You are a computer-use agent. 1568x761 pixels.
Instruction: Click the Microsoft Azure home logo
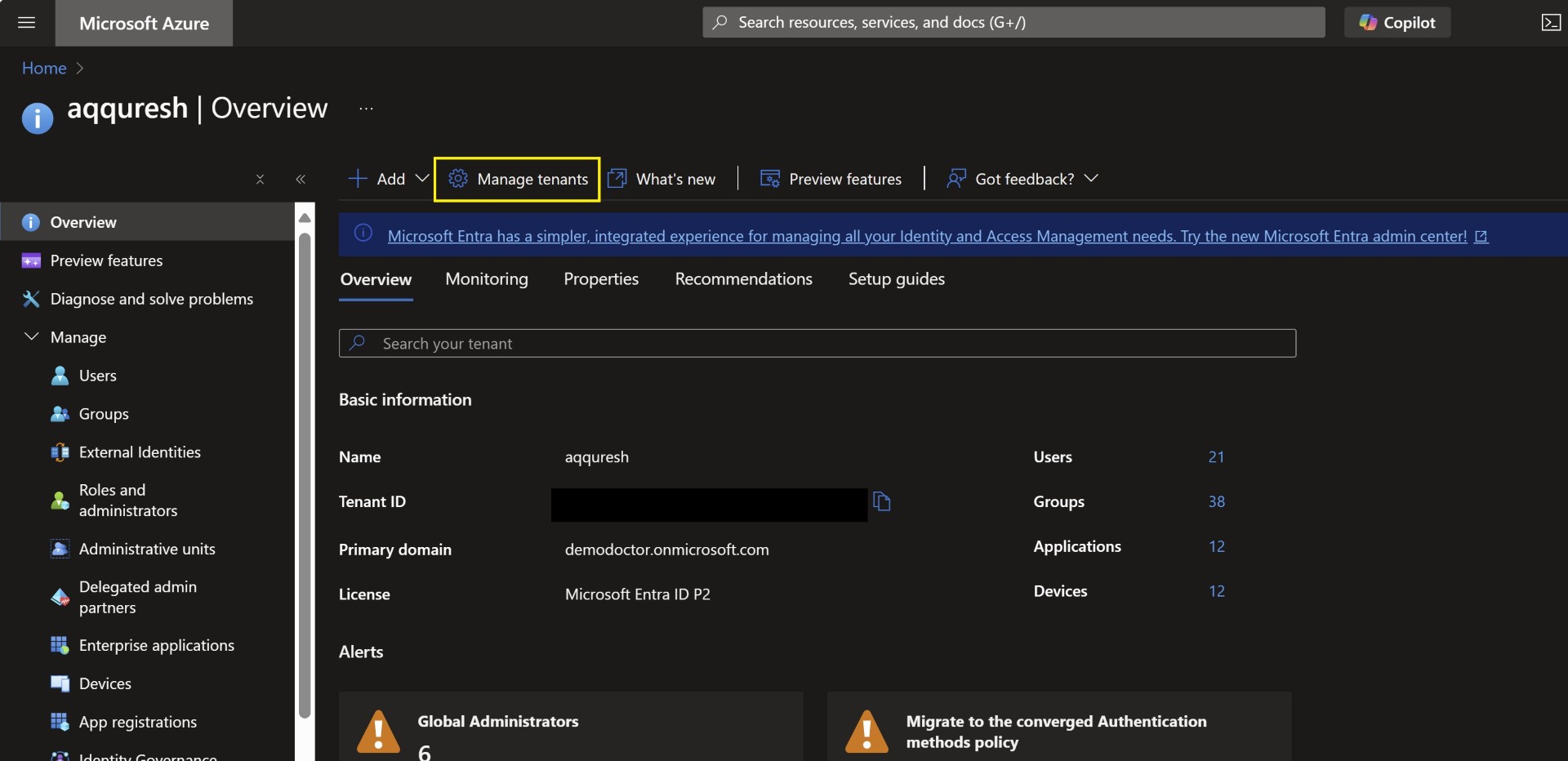point(144,23)
